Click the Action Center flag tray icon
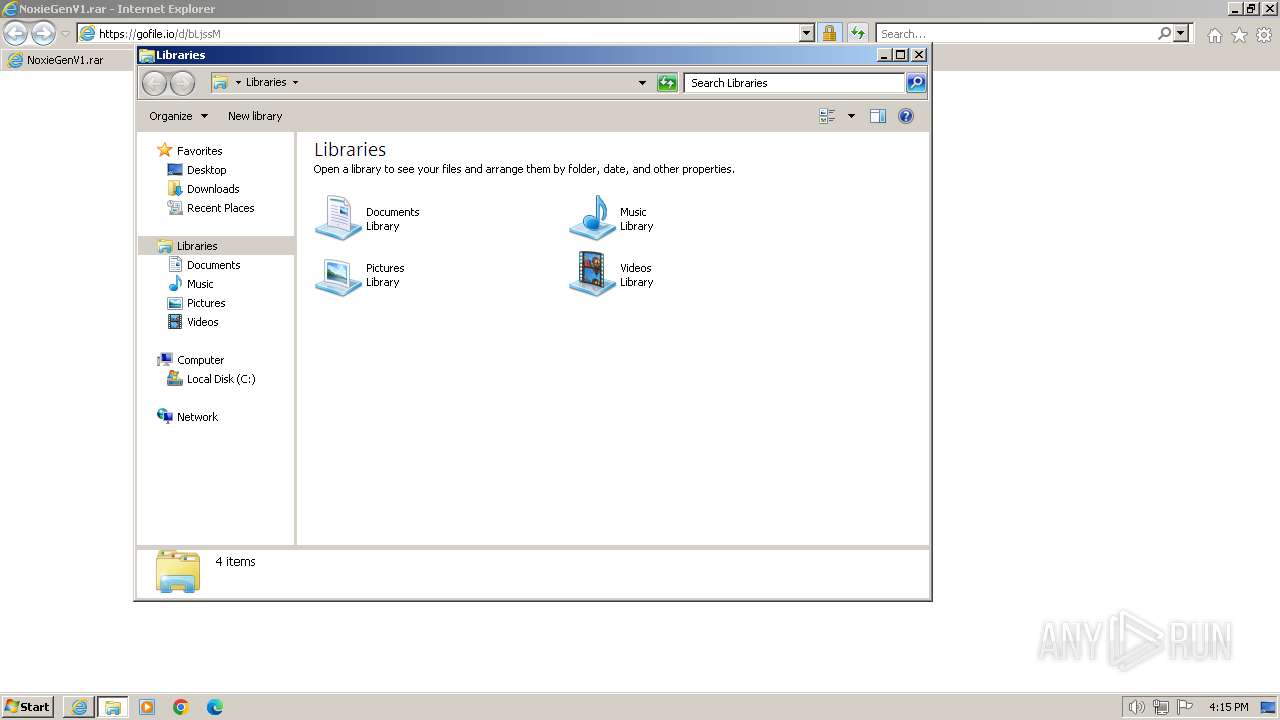Viewport: 1280px width, 720px height. (x=1184, y=707)
